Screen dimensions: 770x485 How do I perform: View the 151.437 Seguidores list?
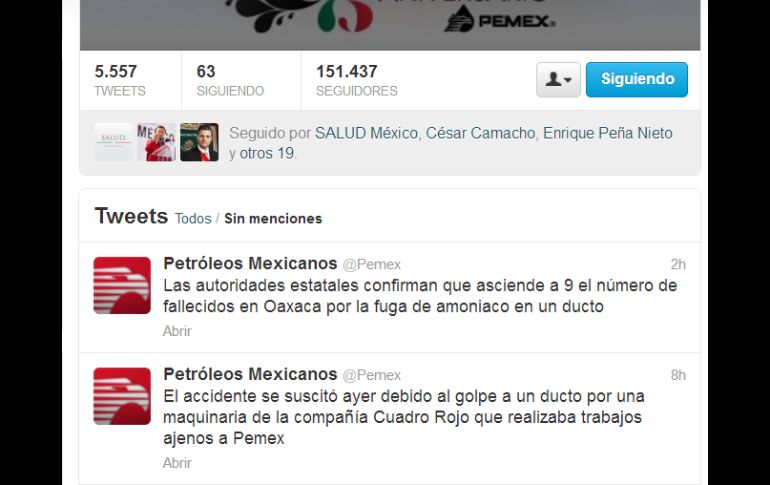click(357, 81)
